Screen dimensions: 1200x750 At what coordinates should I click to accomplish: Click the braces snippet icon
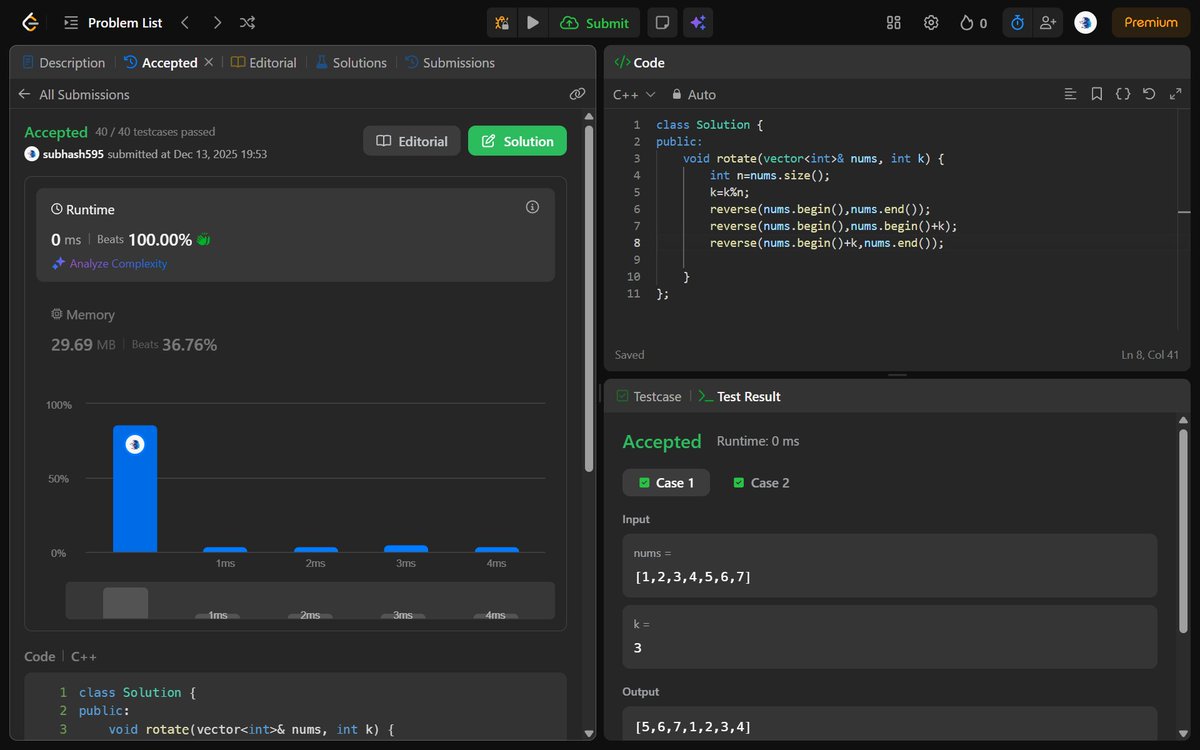click(1123, 94)
